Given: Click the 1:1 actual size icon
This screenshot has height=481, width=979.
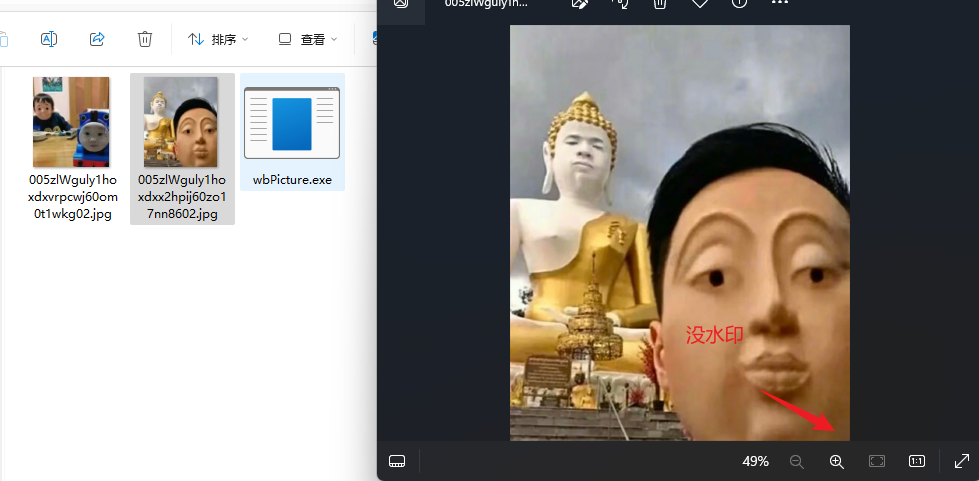Looking at the screenshot, I should (x=917, y=462).
